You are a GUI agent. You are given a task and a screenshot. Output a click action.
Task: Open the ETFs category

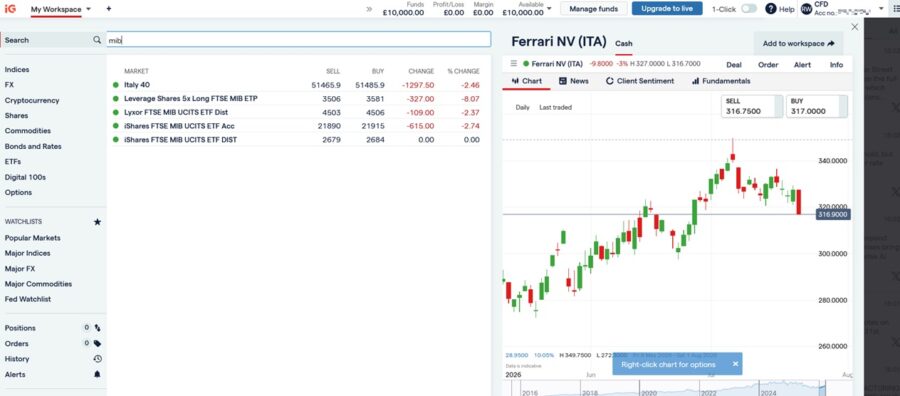click(x=13, y=162)
